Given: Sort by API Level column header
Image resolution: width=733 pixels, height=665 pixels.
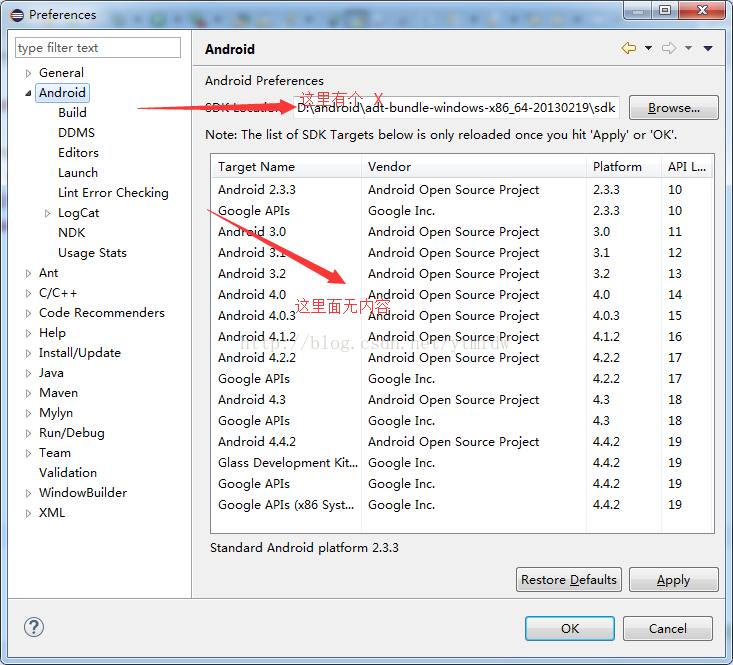Looking at the screenshot, I should [x=687, y=167].
